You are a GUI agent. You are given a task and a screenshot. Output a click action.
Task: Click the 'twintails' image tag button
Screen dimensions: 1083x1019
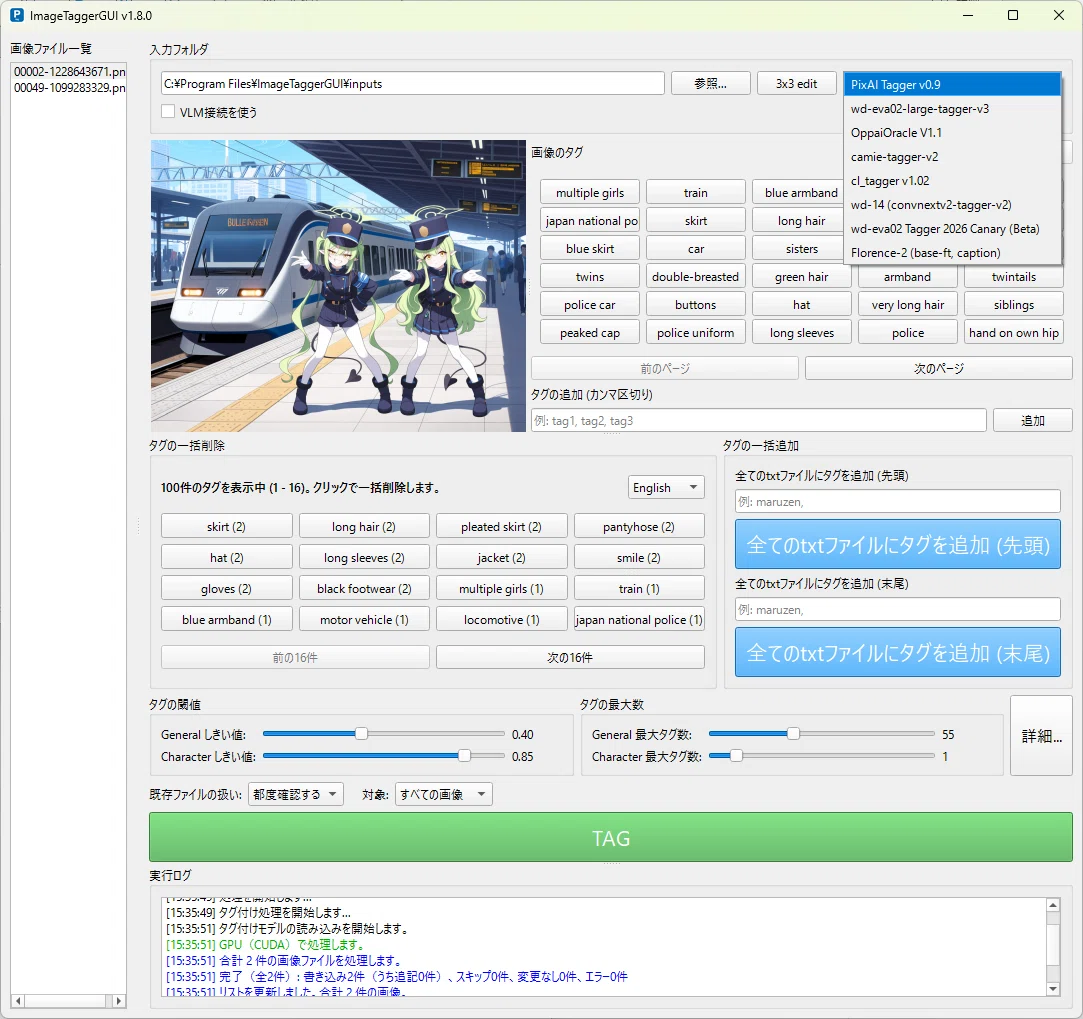(1014, 276)
